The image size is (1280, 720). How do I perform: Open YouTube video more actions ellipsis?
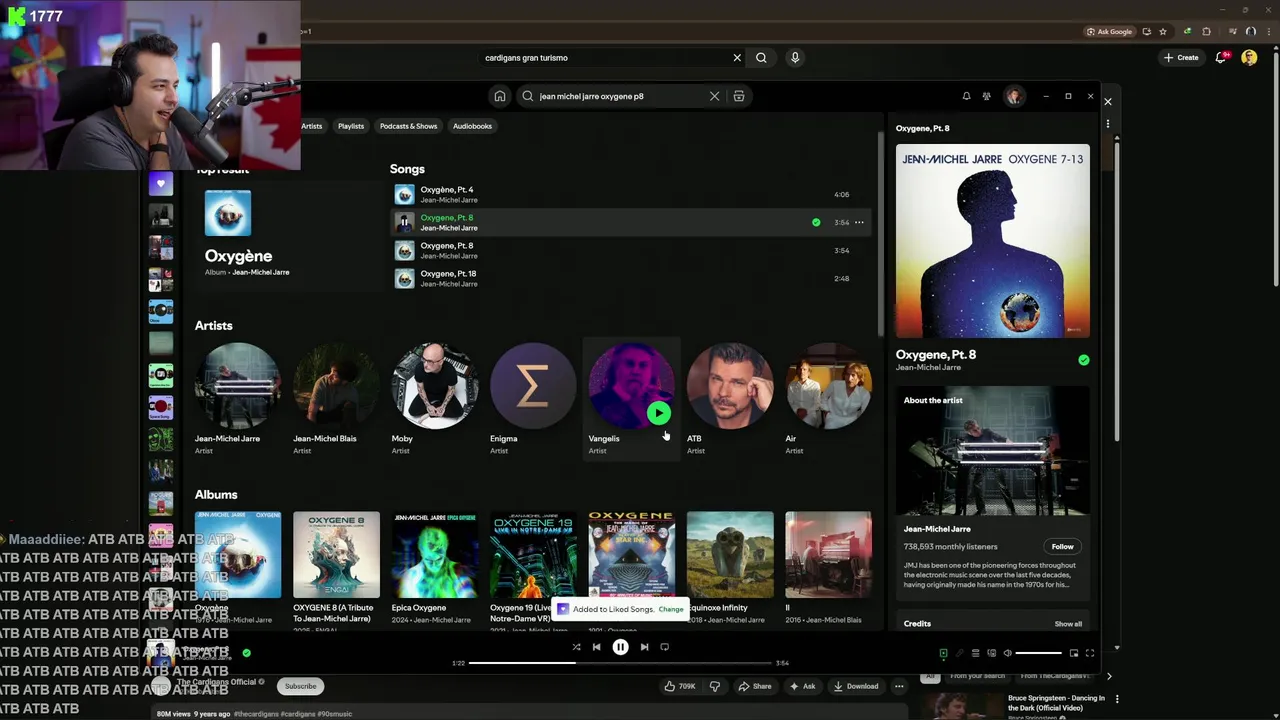point(899,686)
